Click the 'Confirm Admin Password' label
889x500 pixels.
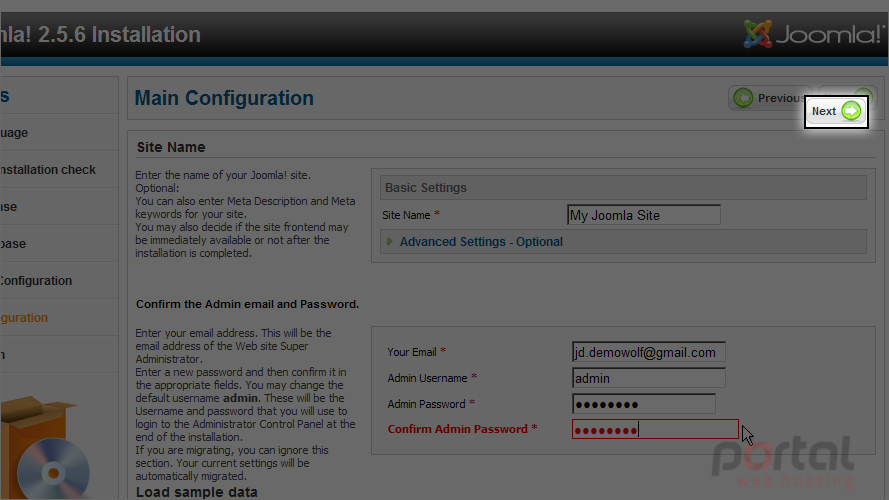(458, 429)
